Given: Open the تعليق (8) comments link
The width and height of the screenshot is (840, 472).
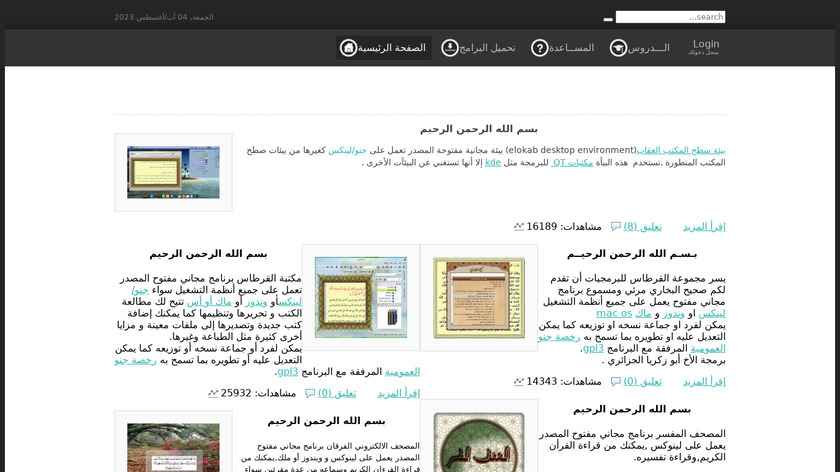Looking at the screenshot, I should [x=642, y=226].
